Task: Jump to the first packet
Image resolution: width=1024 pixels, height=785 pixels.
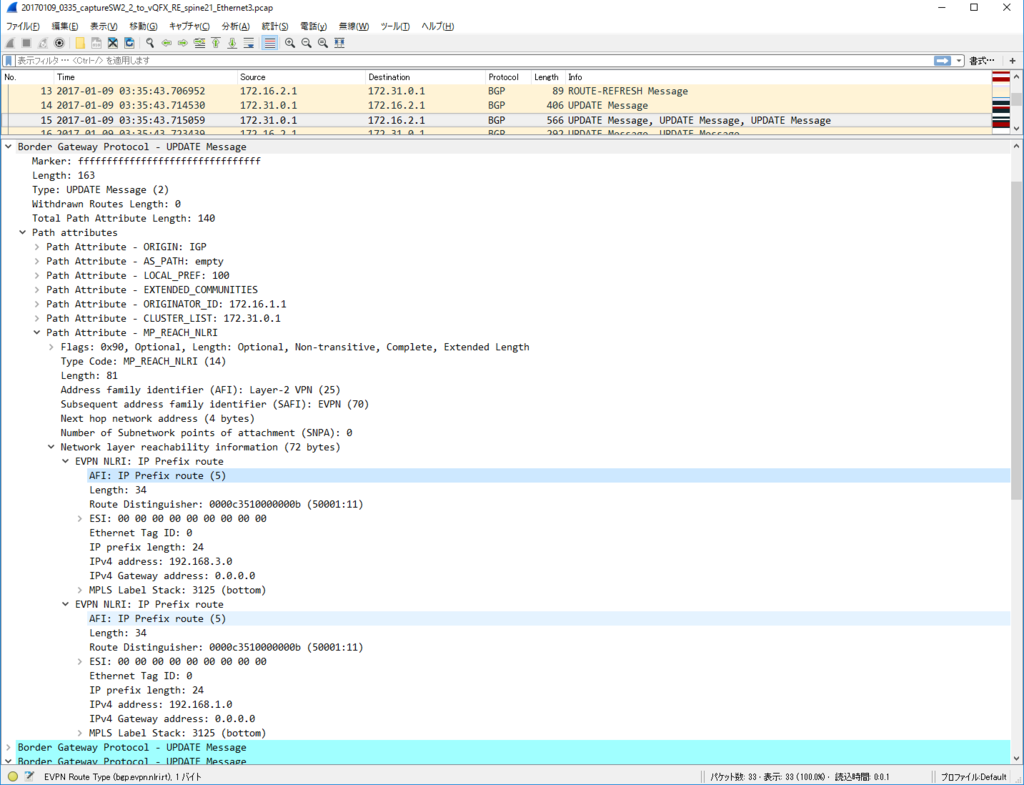Action: 216,43
